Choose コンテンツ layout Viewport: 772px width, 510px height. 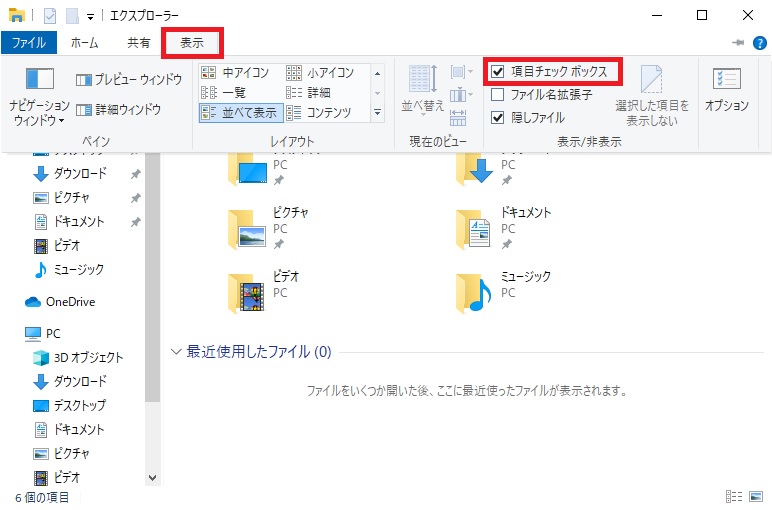point(319,113)
